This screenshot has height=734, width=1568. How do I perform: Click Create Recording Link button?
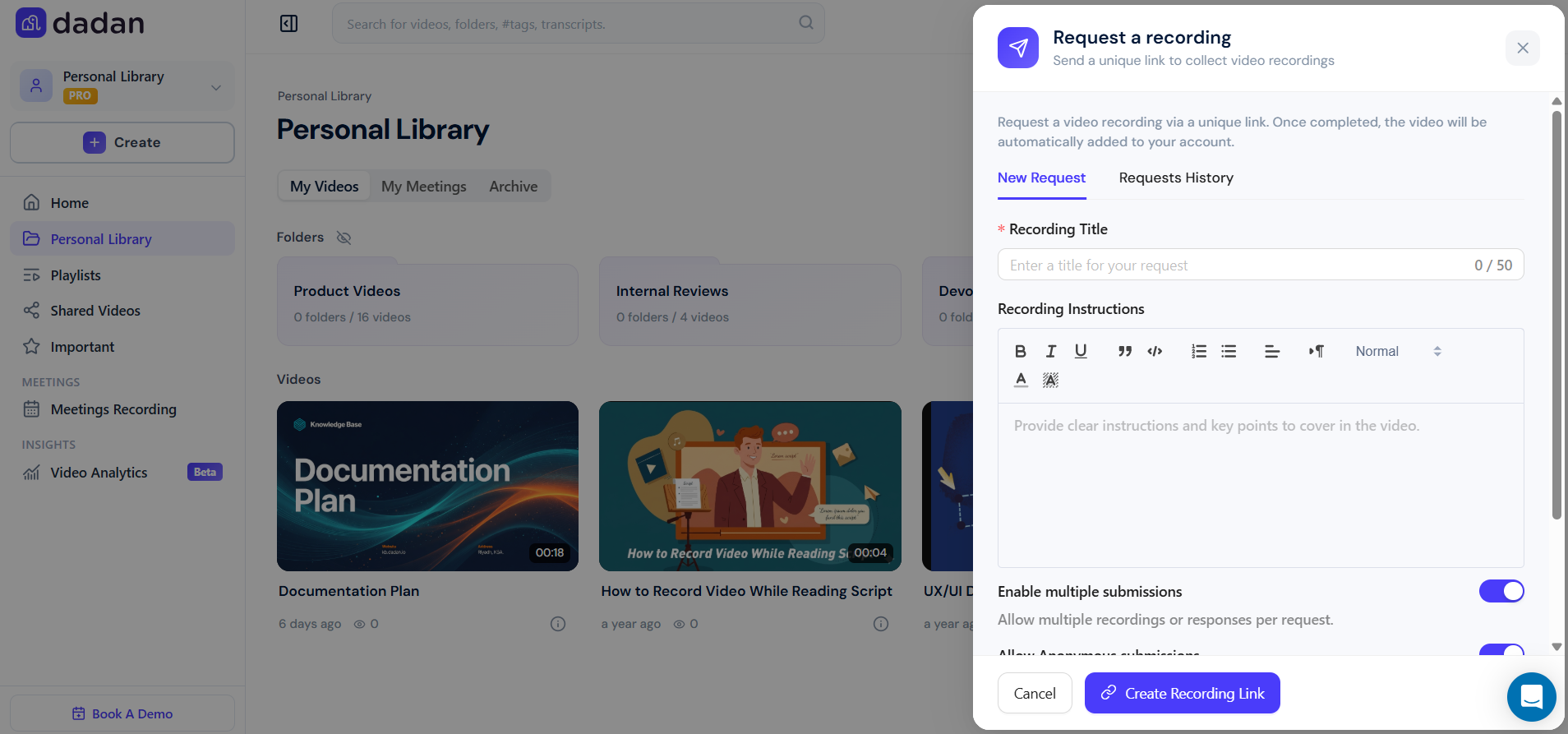[x=1183, y=693]
